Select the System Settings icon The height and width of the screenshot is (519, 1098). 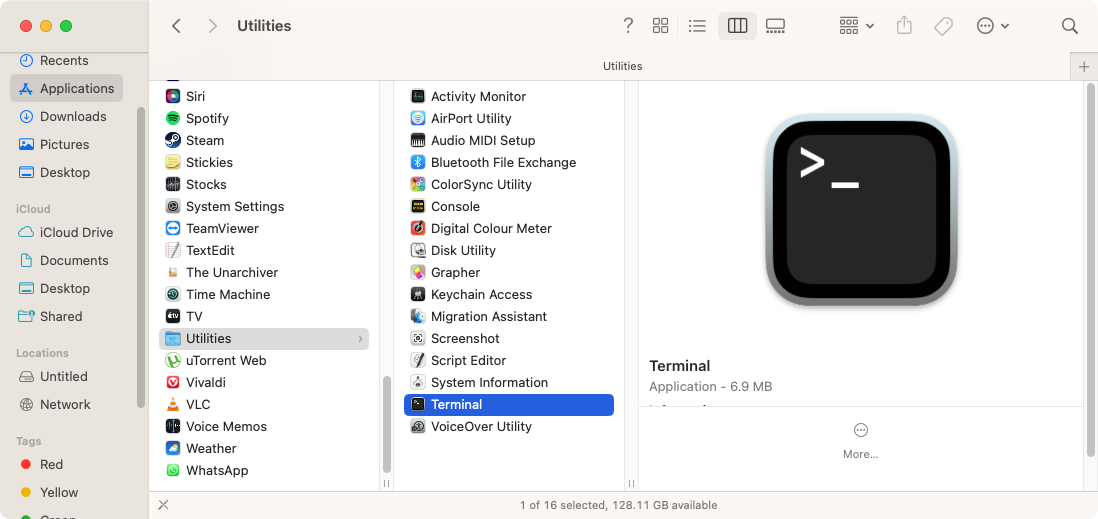pos(173,206)
